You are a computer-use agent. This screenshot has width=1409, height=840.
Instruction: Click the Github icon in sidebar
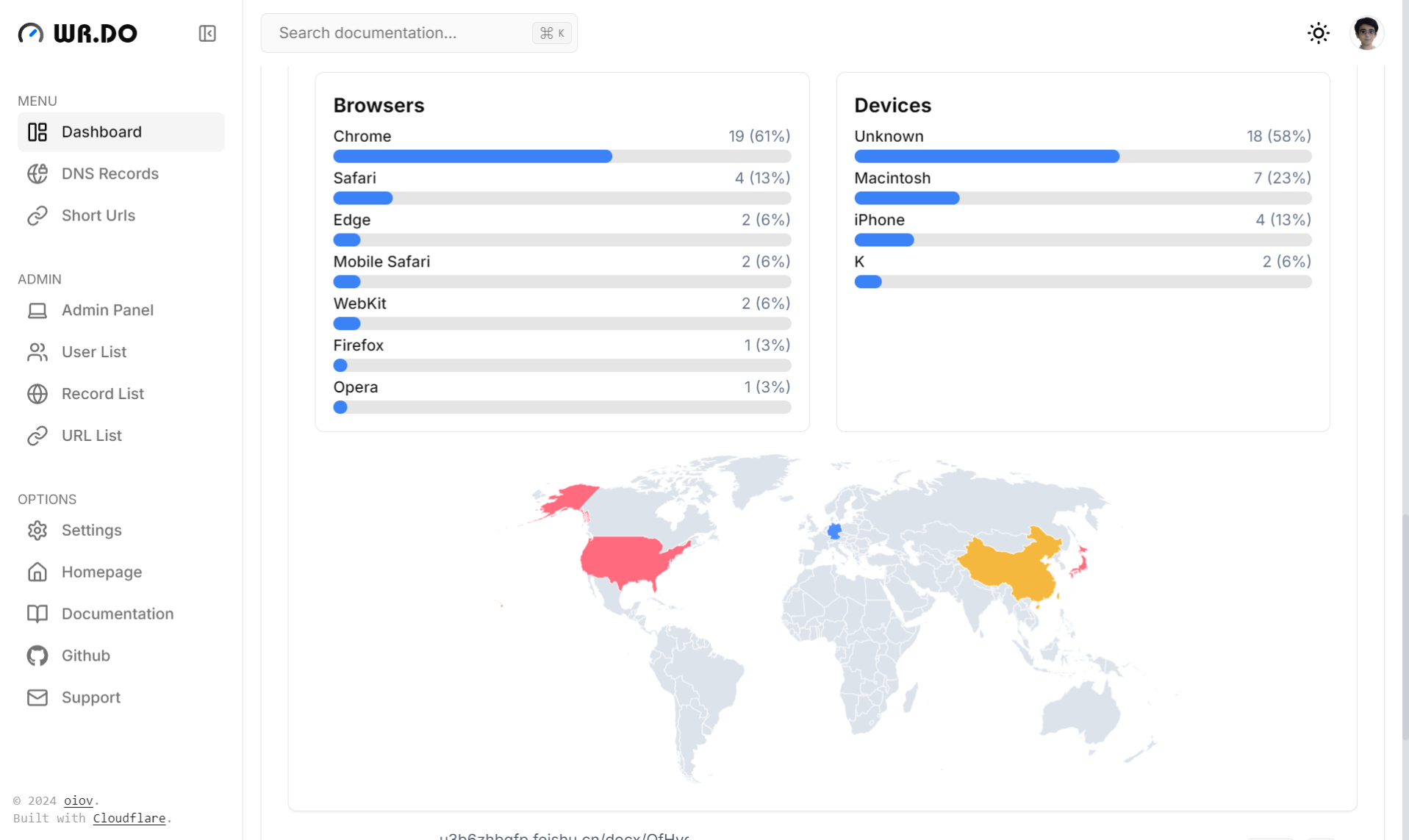[37, 656]
